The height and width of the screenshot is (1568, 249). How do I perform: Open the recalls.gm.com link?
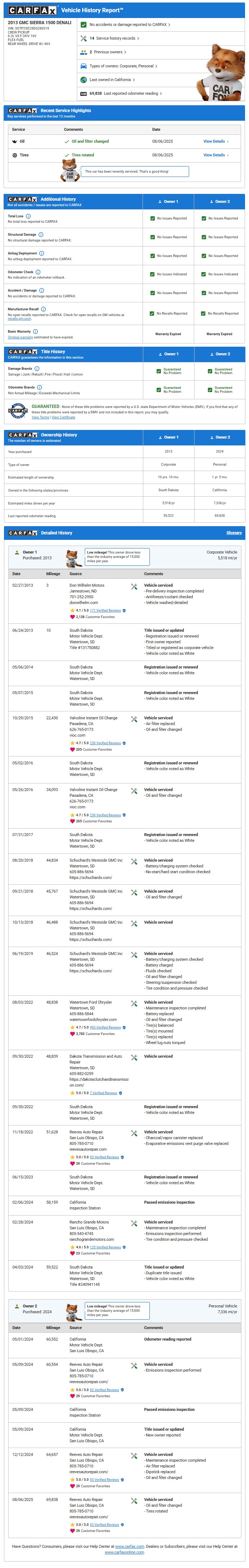[x=19, y=318]
